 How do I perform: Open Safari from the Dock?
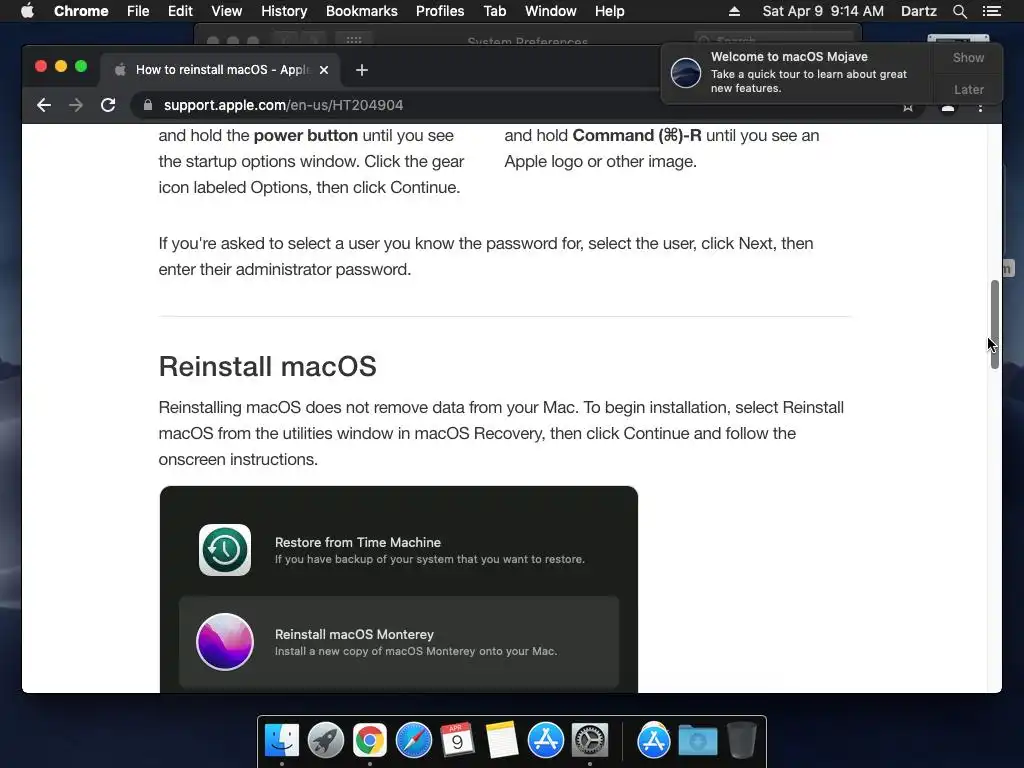[413, 741]
